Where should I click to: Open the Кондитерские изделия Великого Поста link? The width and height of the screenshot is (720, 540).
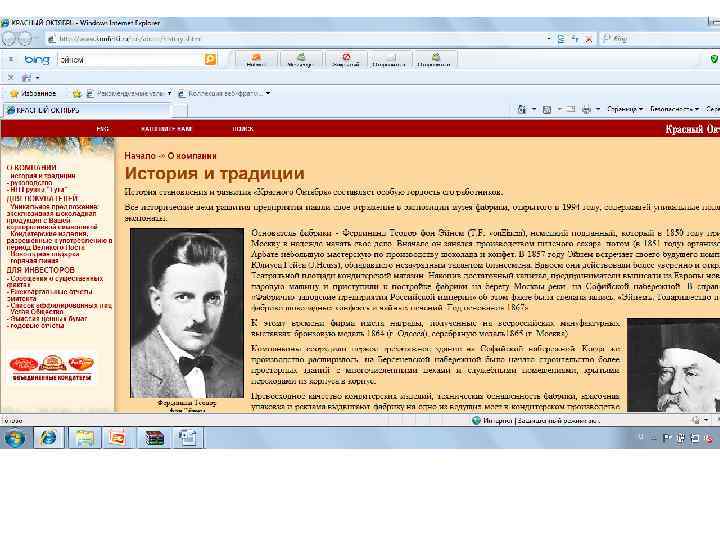point(59,241)
